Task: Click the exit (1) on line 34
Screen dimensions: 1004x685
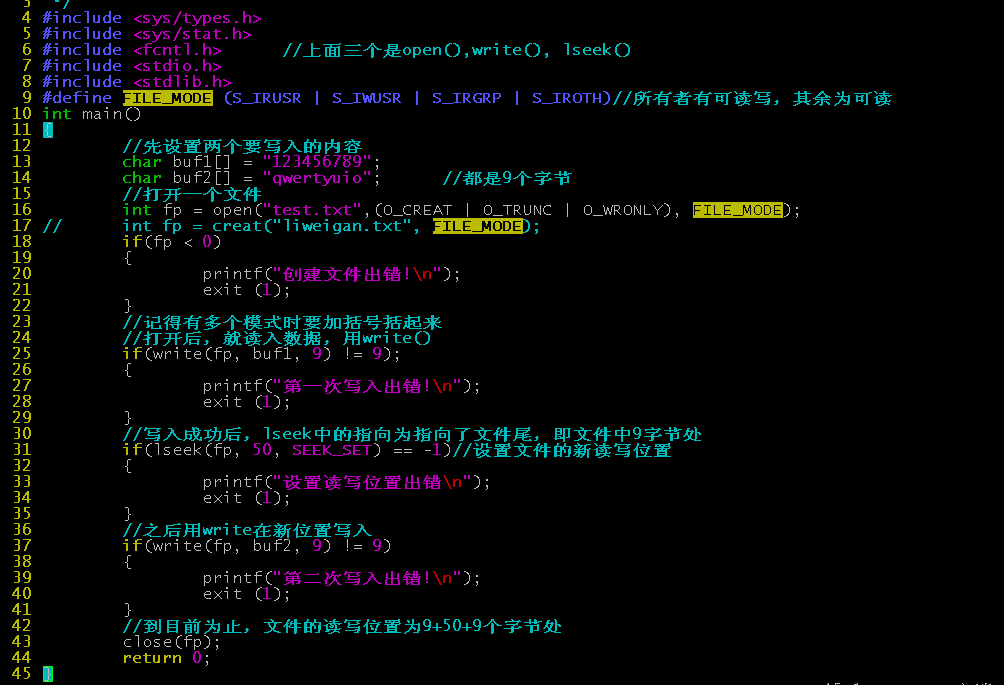Action: pyautogui.click(x=247, y=498)
